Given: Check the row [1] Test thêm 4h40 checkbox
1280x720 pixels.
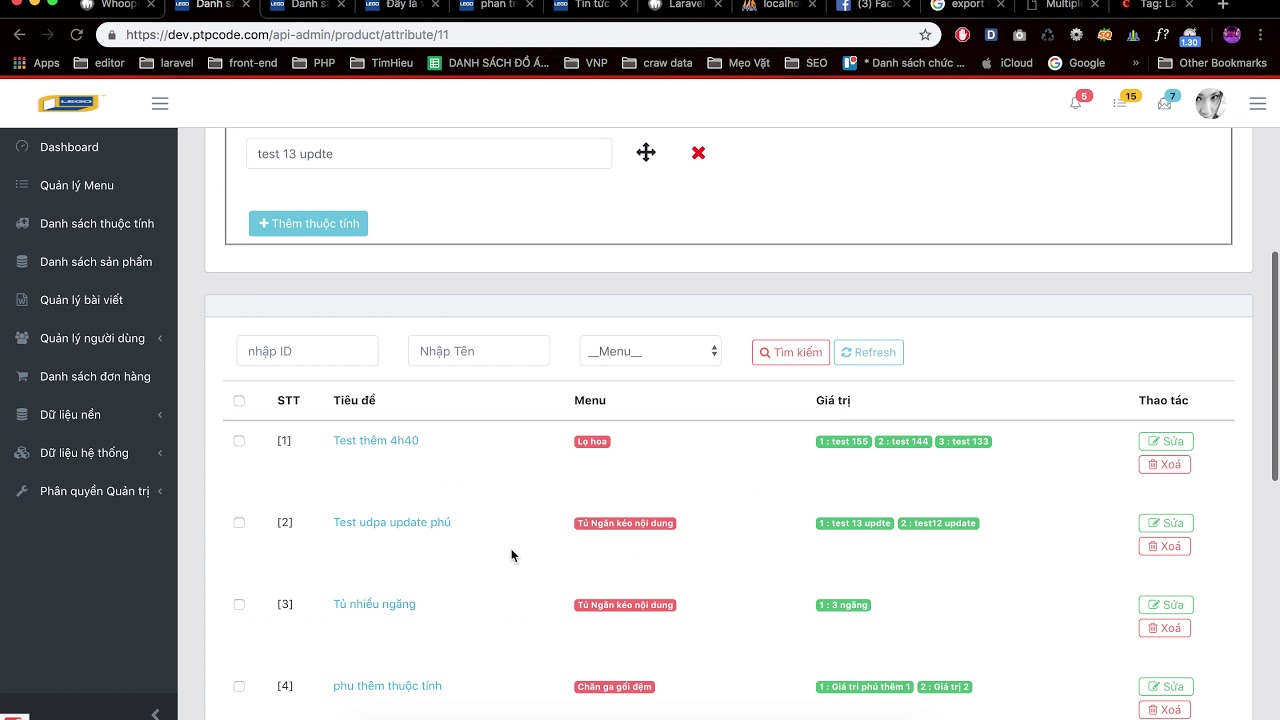Looking at the screenshot, I should tap(239, 441).
